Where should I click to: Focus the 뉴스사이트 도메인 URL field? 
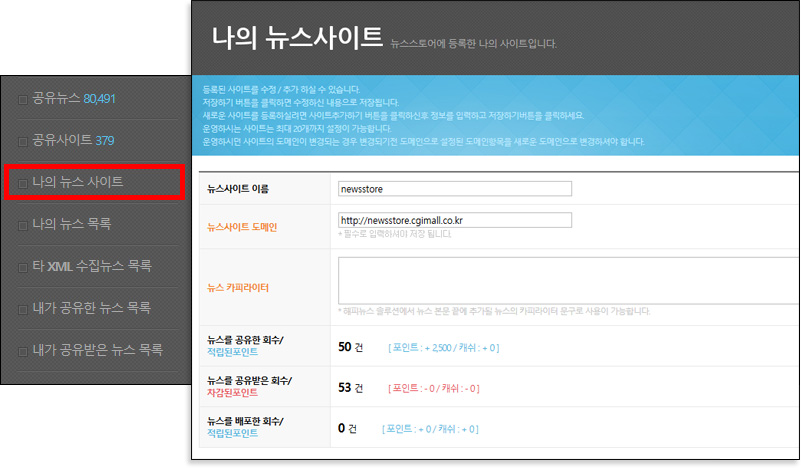455,220
